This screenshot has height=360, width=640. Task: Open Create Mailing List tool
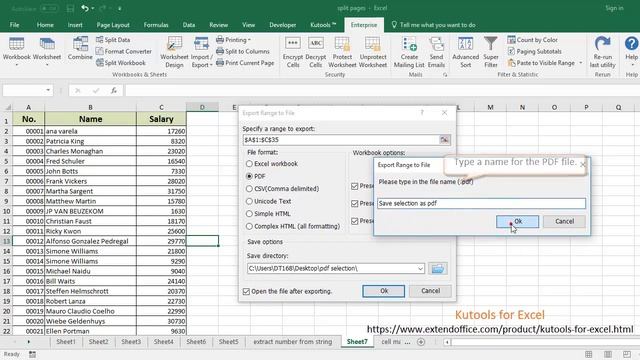[x=409, y=52]
